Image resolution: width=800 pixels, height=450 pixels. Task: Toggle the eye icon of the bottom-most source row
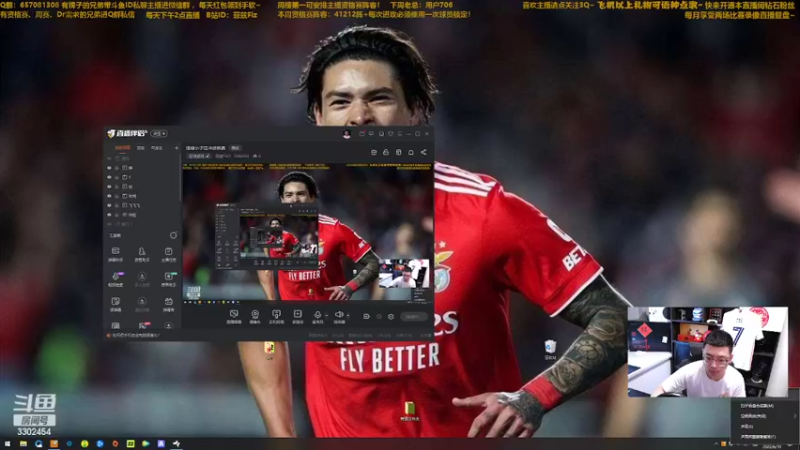pyautogui.click(x=109, y=224)
